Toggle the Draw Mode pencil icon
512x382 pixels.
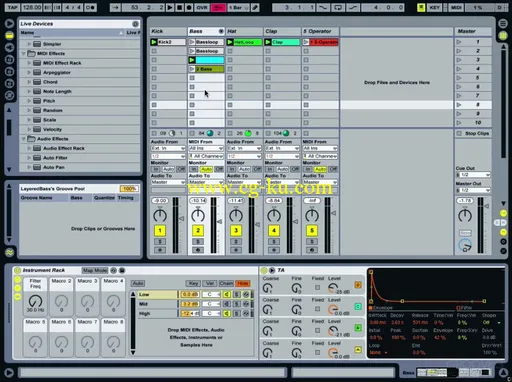click(255, 7)
